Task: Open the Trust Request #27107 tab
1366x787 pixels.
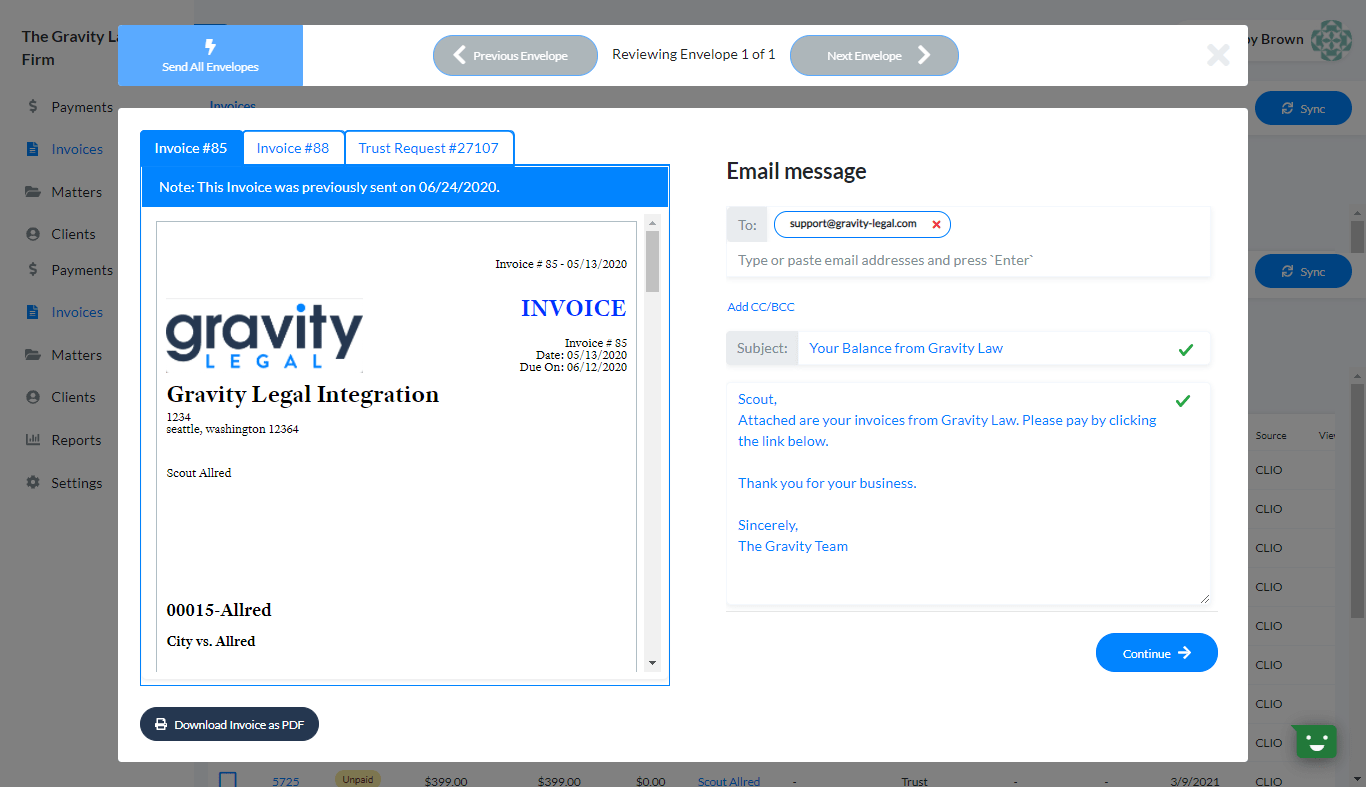Action: (x=428, y=148)
